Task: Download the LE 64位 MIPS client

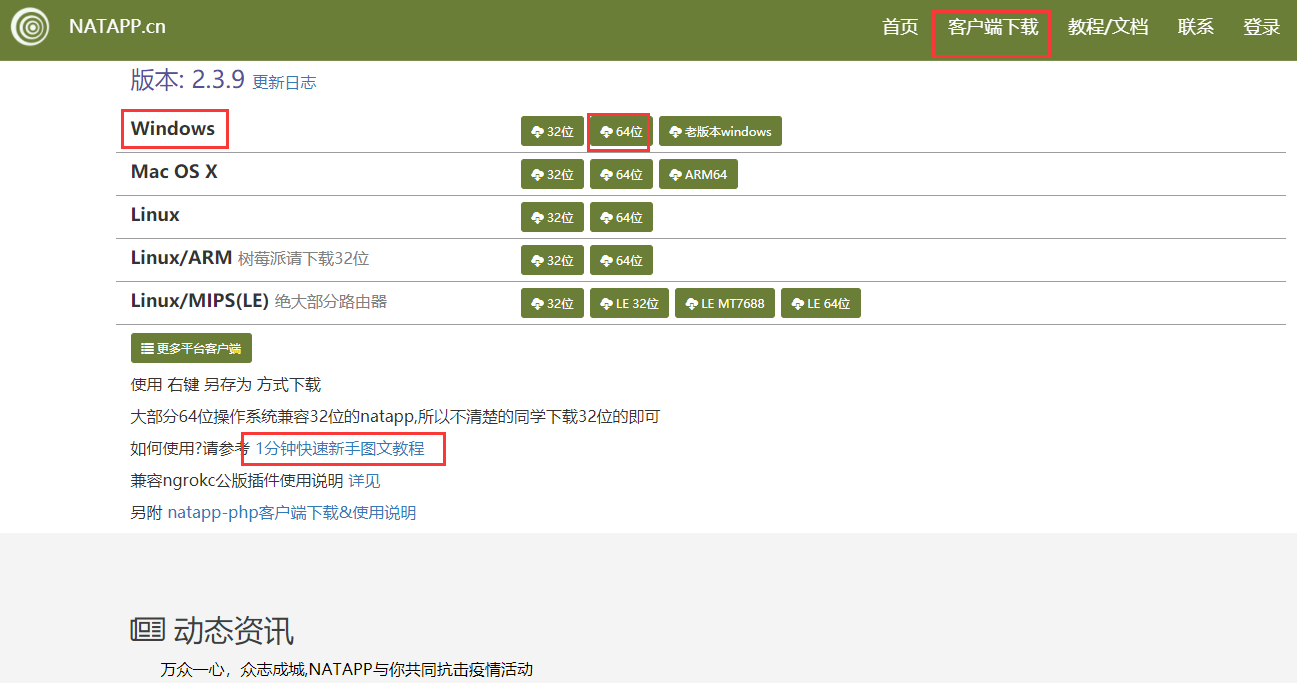Action: coord(820,303)
